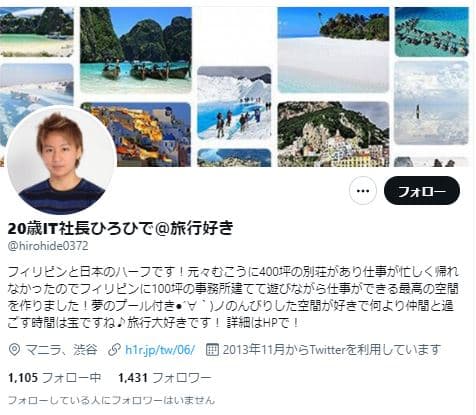Click the location pin icon near マニラ、渋谷
Image resolution: width=476 pixels, height=415 pixels.
tap(14, 350)
